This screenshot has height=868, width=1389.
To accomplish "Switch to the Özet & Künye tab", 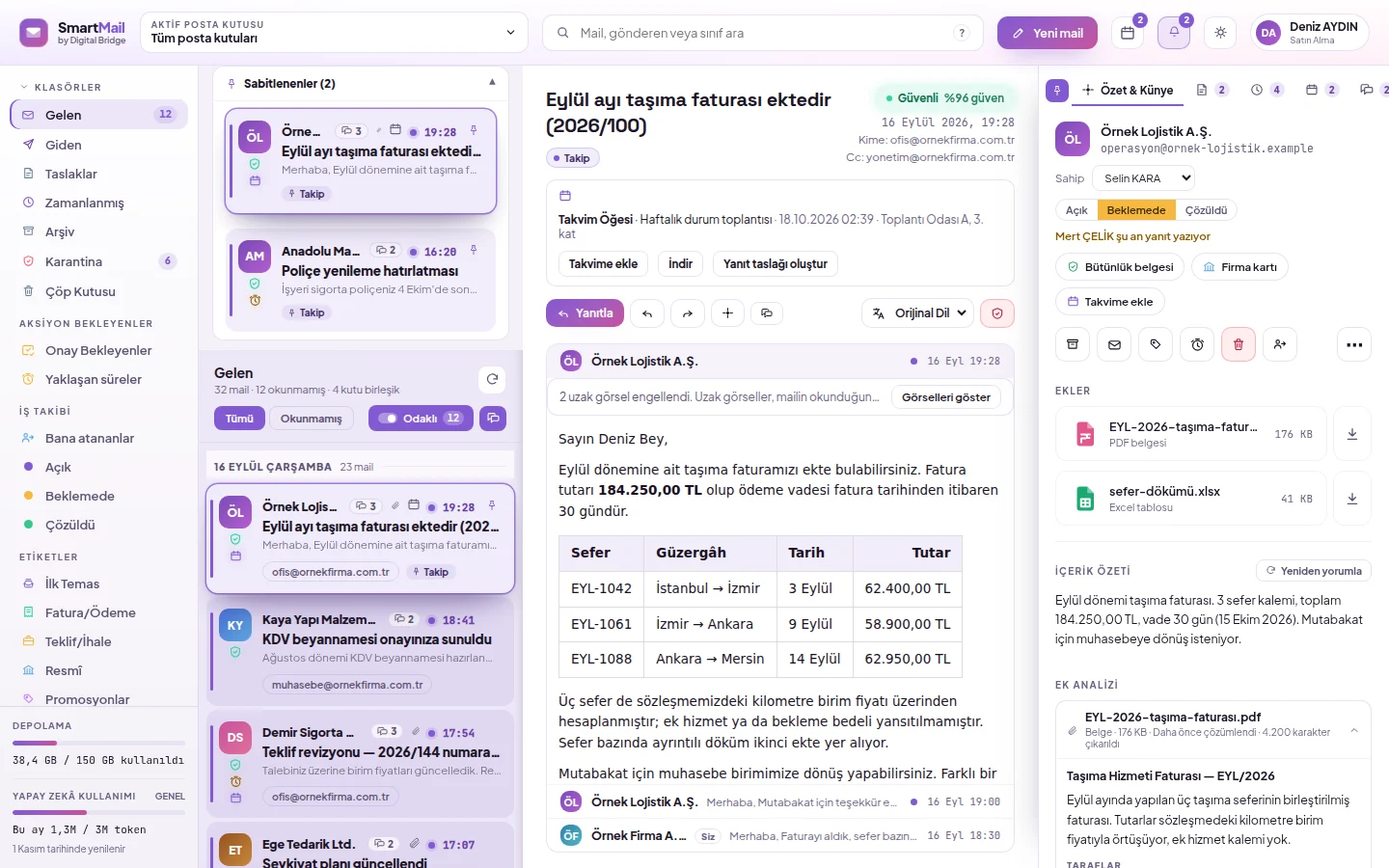I will coord(1127,90).
